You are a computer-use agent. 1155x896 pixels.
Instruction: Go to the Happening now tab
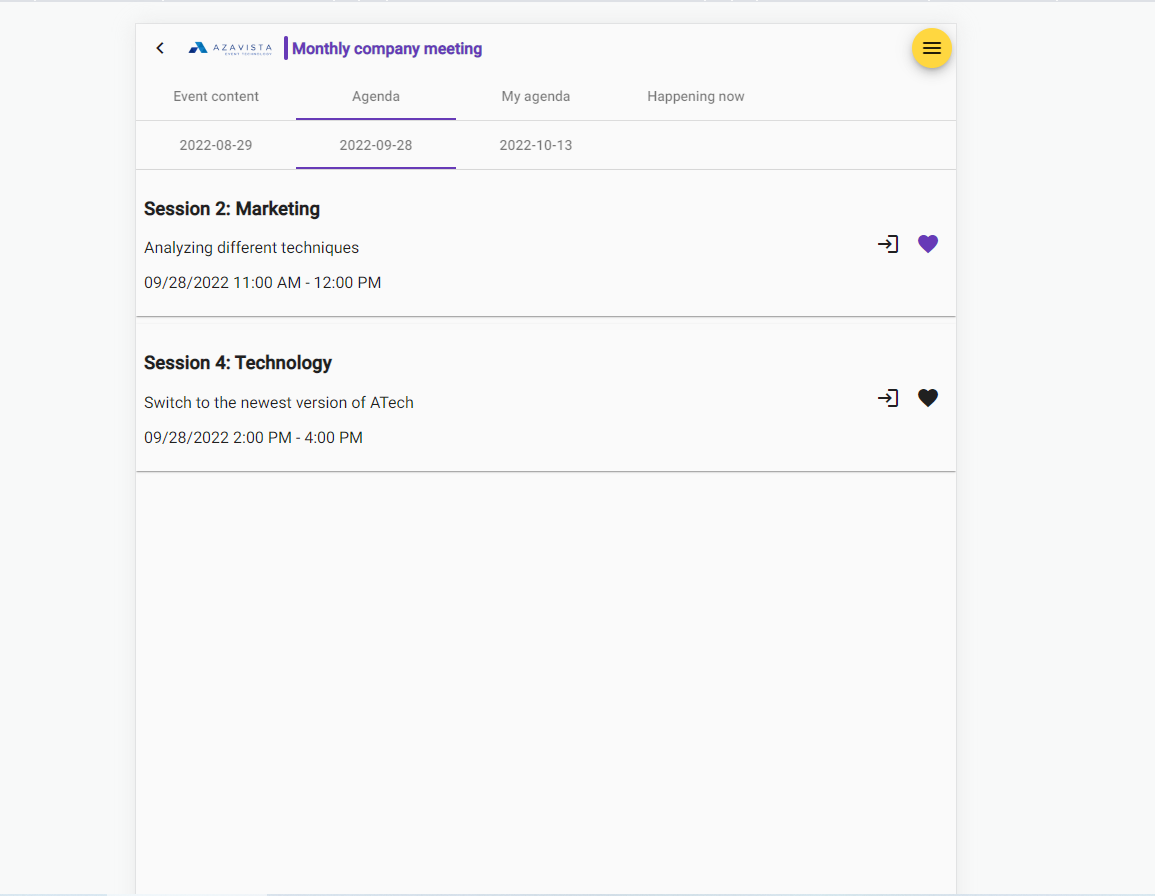coord(695,97)
